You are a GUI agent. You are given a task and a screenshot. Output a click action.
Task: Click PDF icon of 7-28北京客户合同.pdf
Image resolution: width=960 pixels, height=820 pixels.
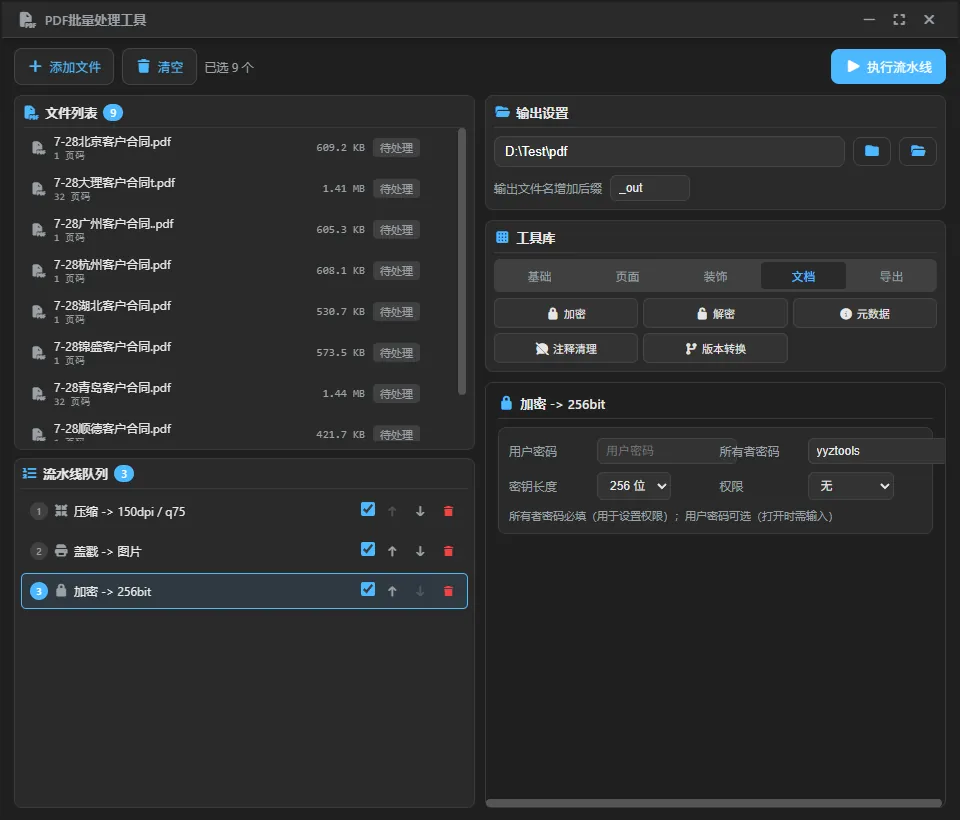pos(38,148)
